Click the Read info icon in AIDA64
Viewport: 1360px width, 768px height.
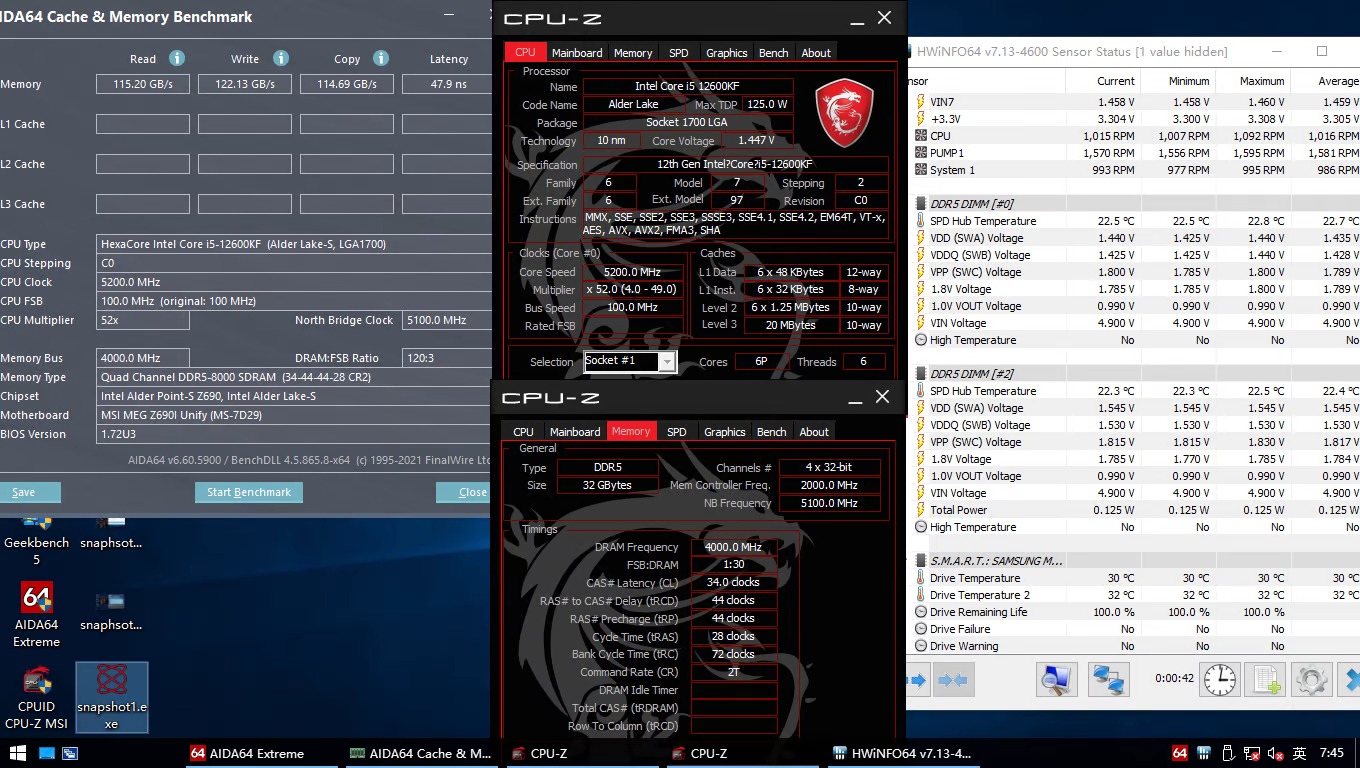pyautogui.click(x=177, y=58)
